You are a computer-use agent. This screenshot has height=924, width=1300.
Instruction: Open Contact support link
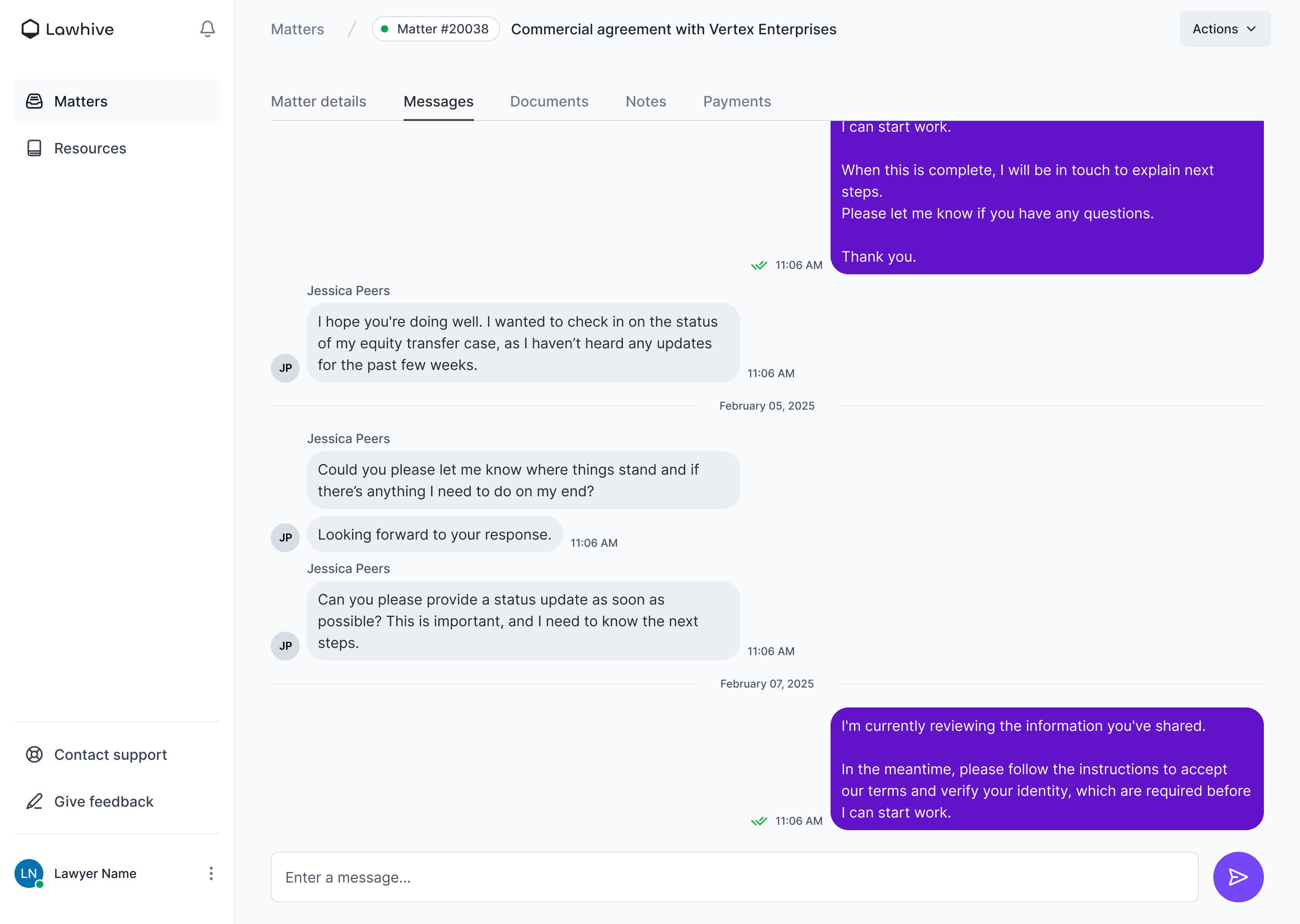pyautogui.click(x=111, y=754)
